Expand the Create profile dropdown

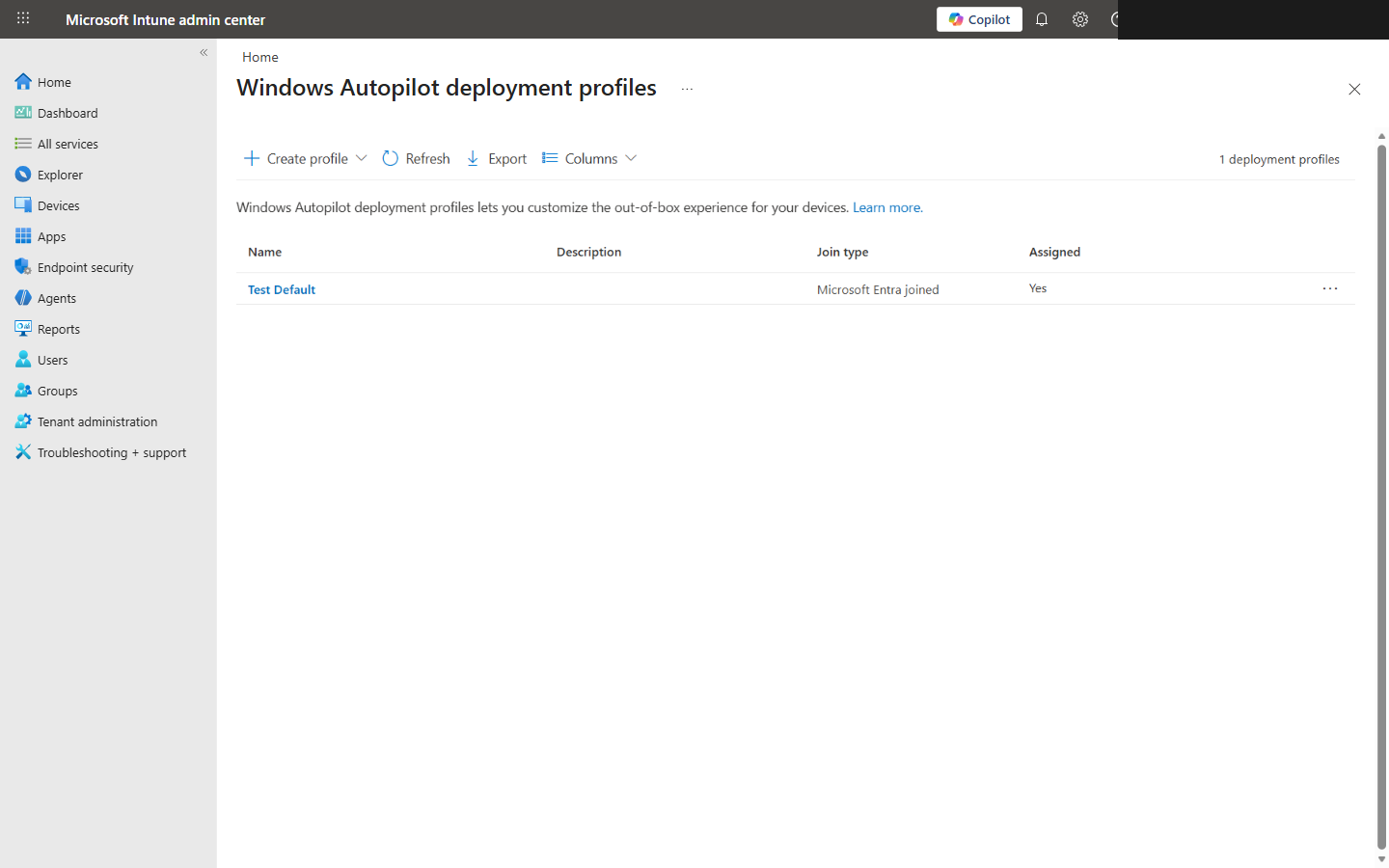(362, 157)
